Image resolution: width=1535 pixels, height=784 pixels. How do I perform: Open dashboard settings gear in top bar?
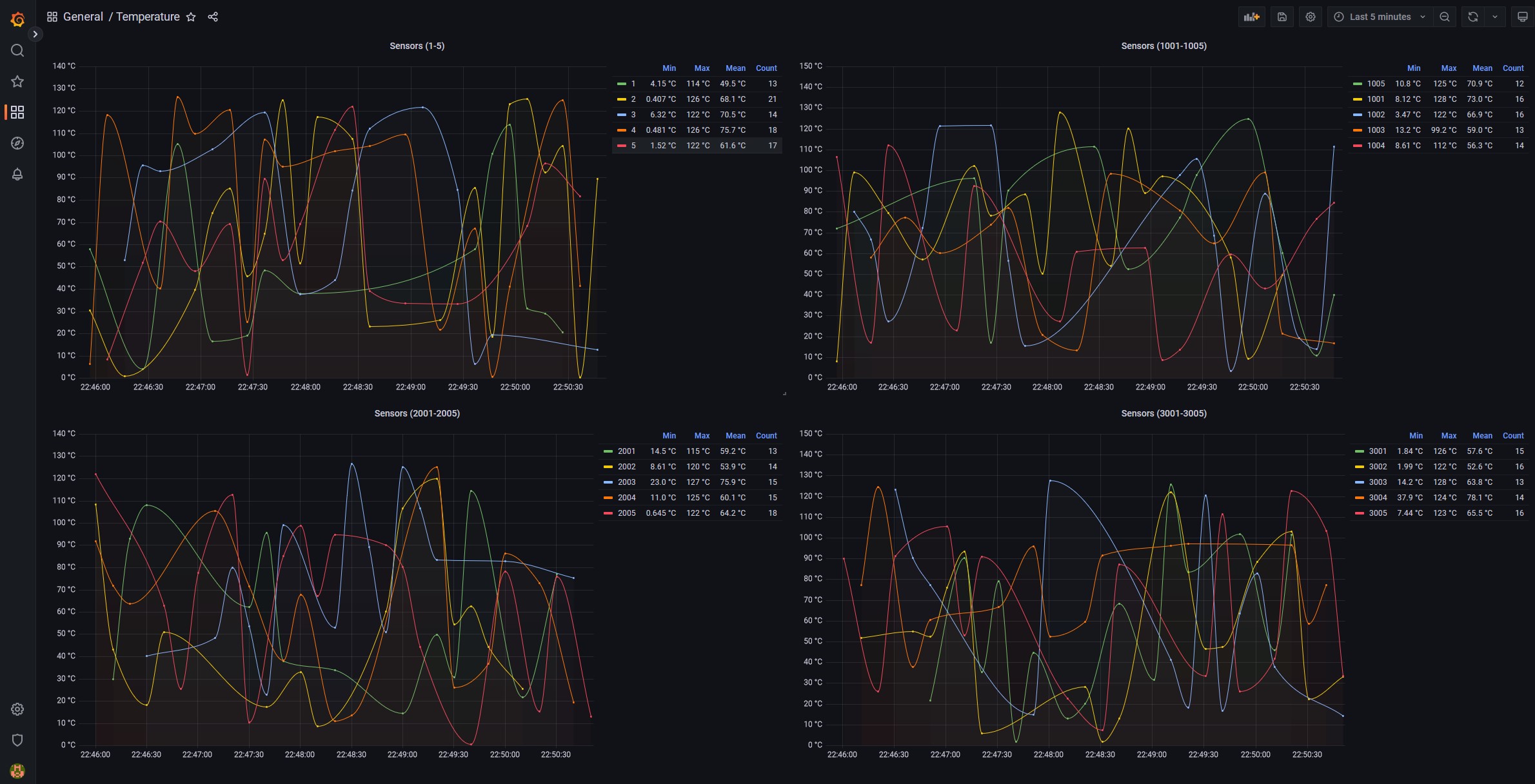click(x=1311, y=17)
